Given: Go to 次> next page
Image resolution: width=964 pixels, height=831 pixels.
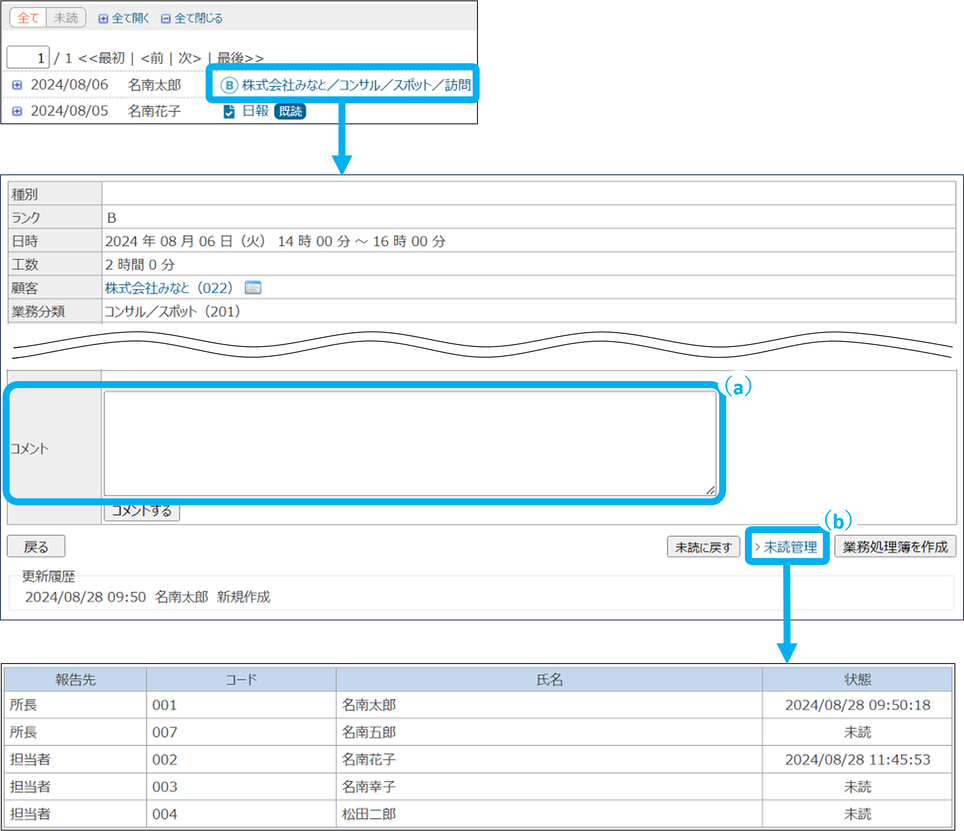Looking at the screenshot, I should click(189, 58).
